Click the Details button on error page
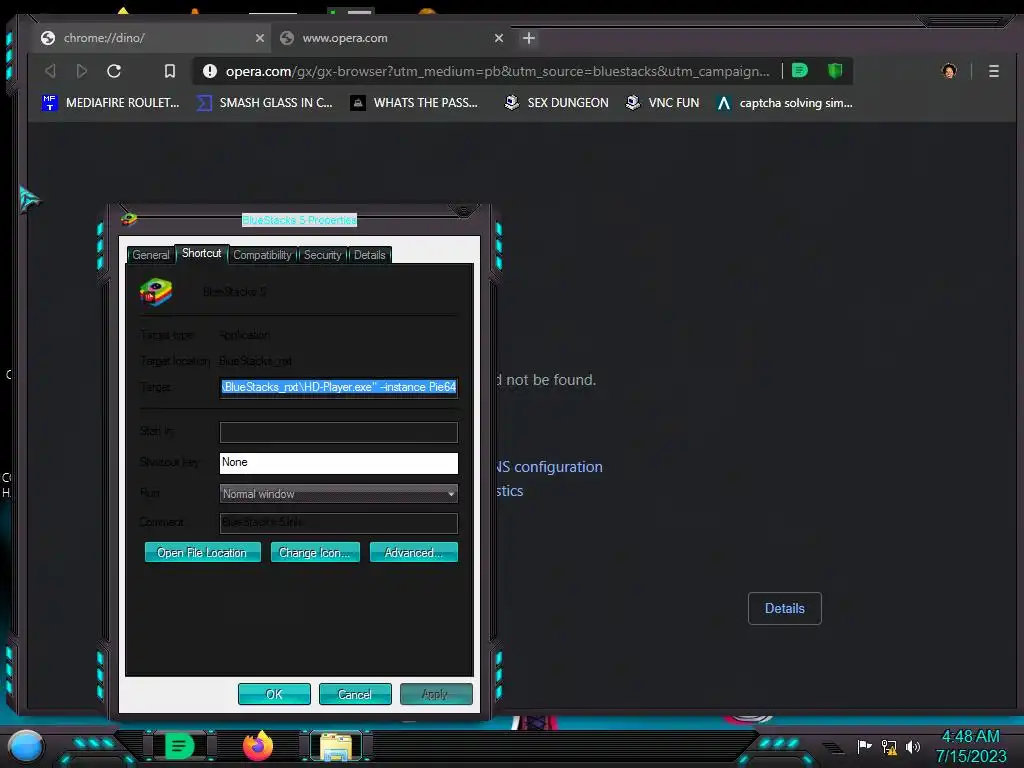 (x=784, y=608)
